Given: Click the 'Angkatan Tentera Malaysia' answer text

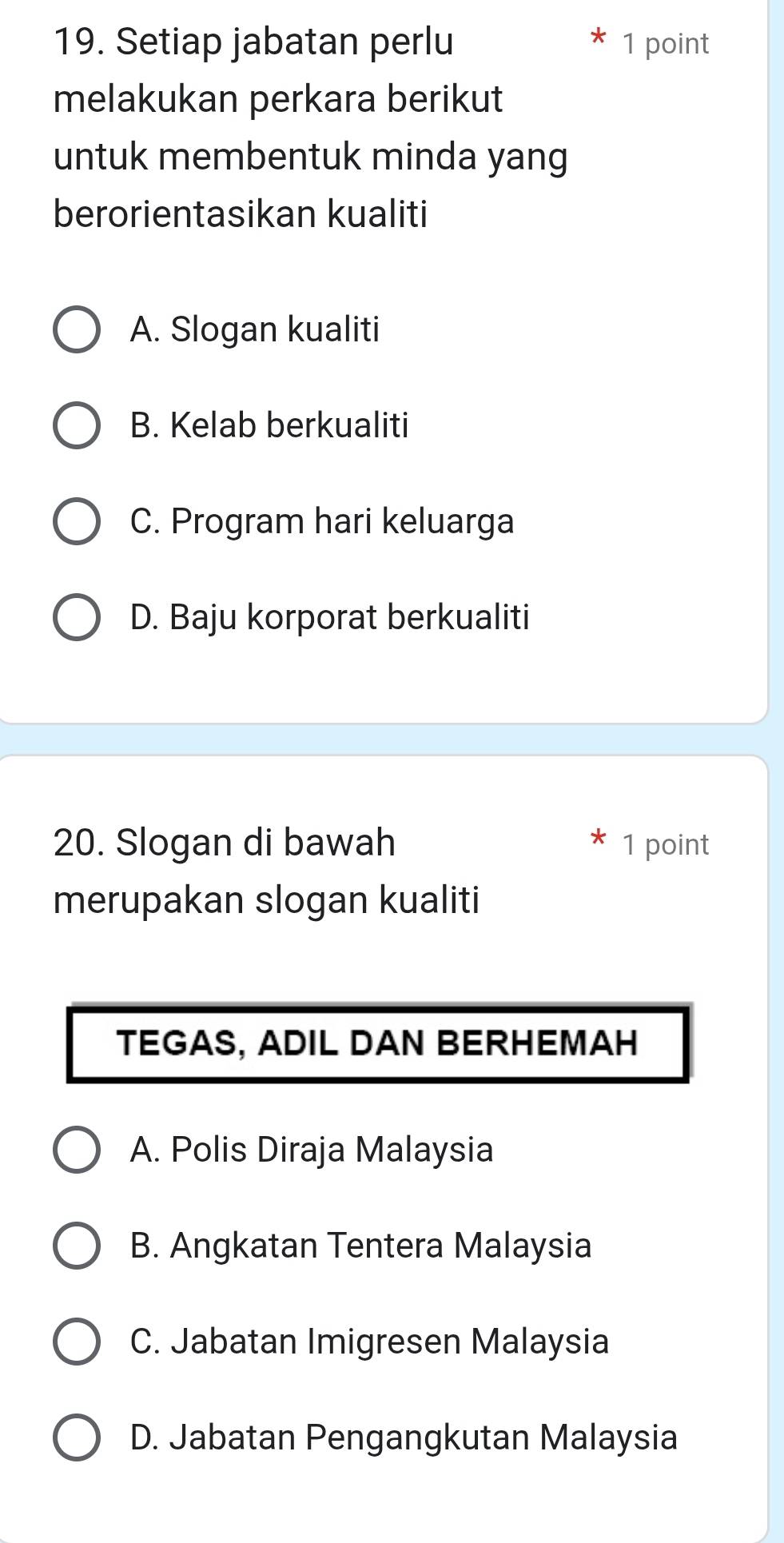Looking at the screenshot, I should tap(380, 1246).
